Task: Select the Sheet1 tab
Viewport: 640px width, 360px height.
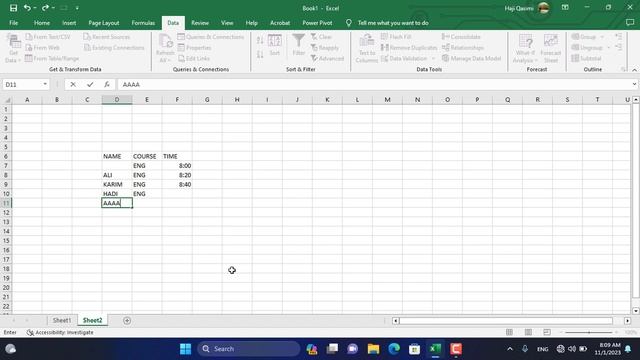Action: (x=62, y=320)
